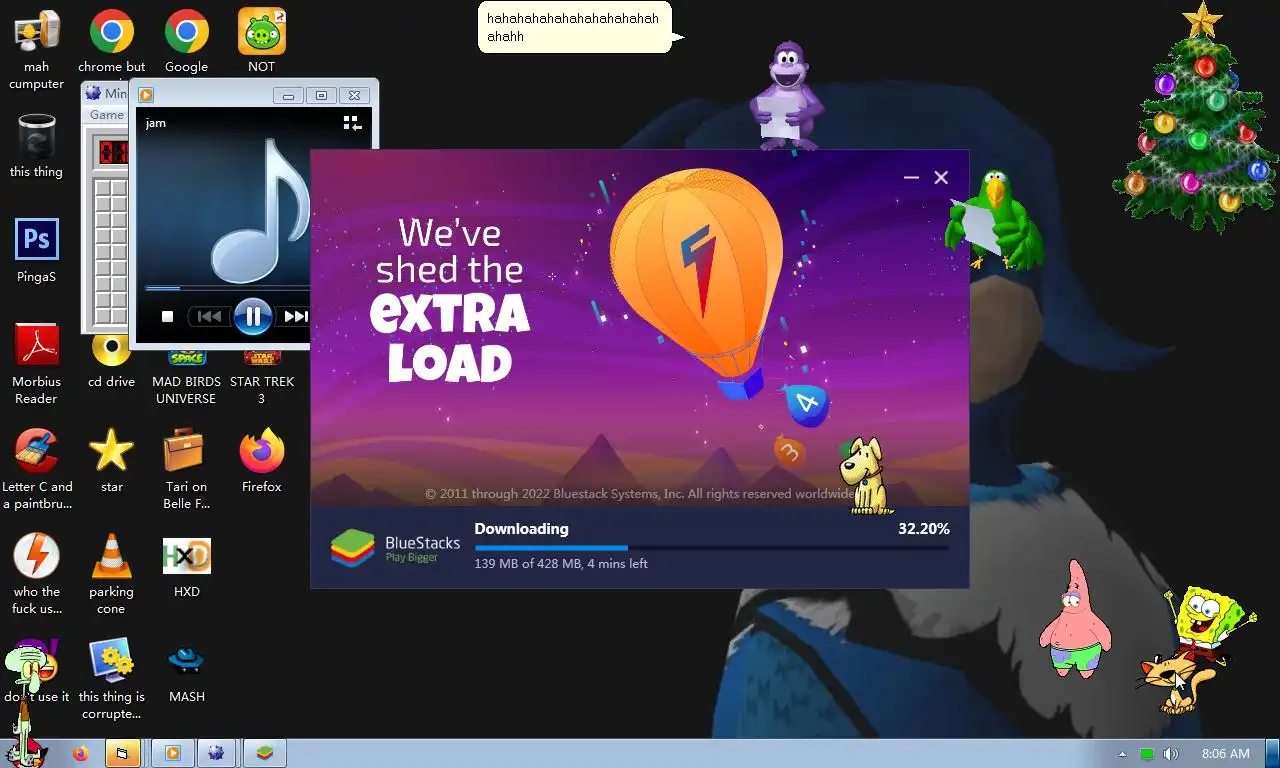Open the 'star' desktop icon
Image resolution: width=1280 pixels, height=768 pixels.
tap(112, 461)
